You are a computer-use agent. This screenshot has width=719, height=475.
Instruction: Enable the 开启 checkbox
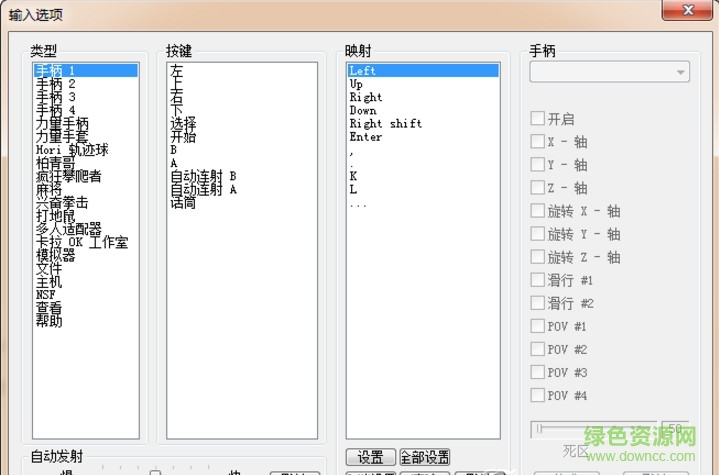(538, 118)
